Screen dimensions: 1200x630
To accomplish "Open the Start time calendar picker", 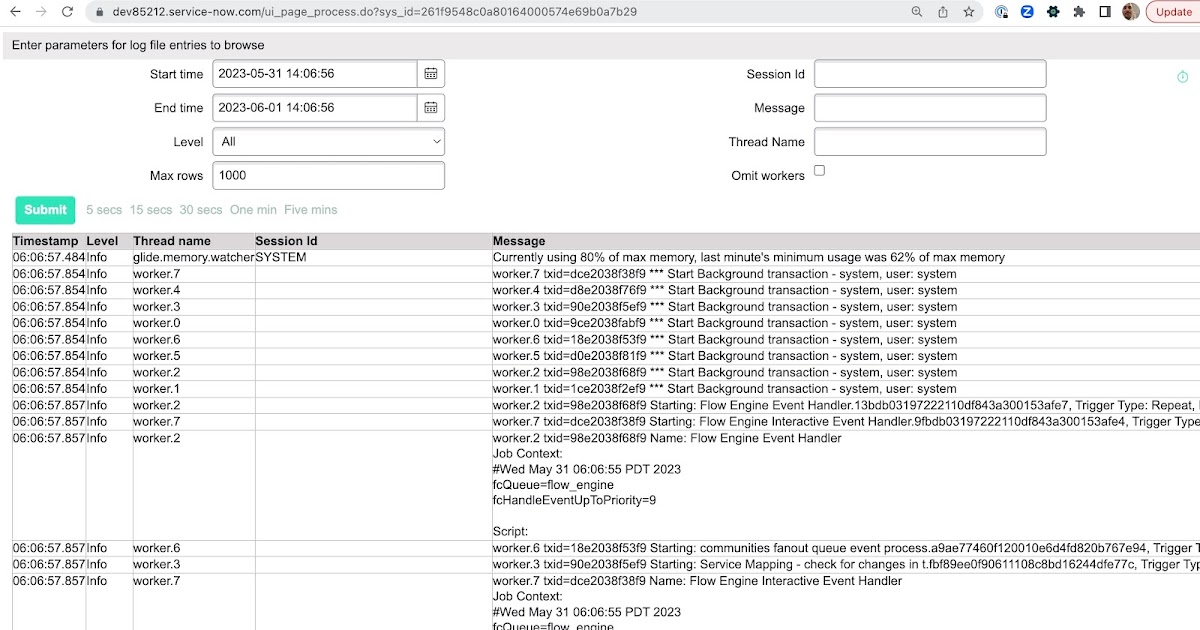I will tap(432, 73).
